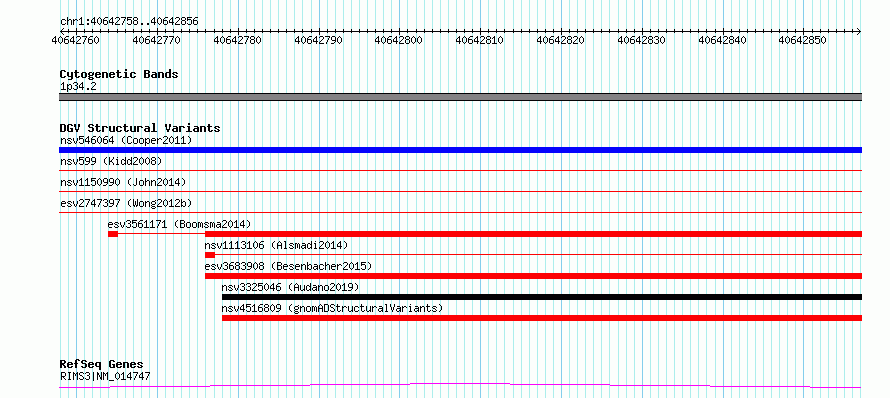
Task: Select the 1p34.2 band label
Action: (x=74, y=87)
